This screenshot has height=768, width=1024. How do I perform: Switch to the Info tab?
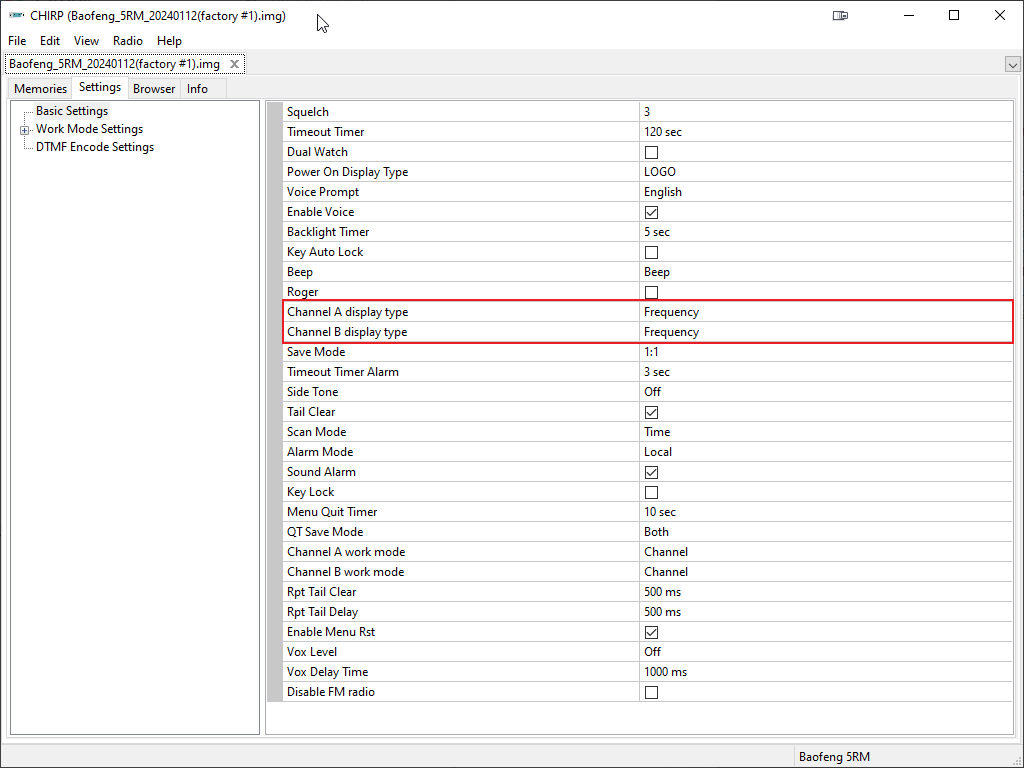pyautogui.click(x=197, y=89)
